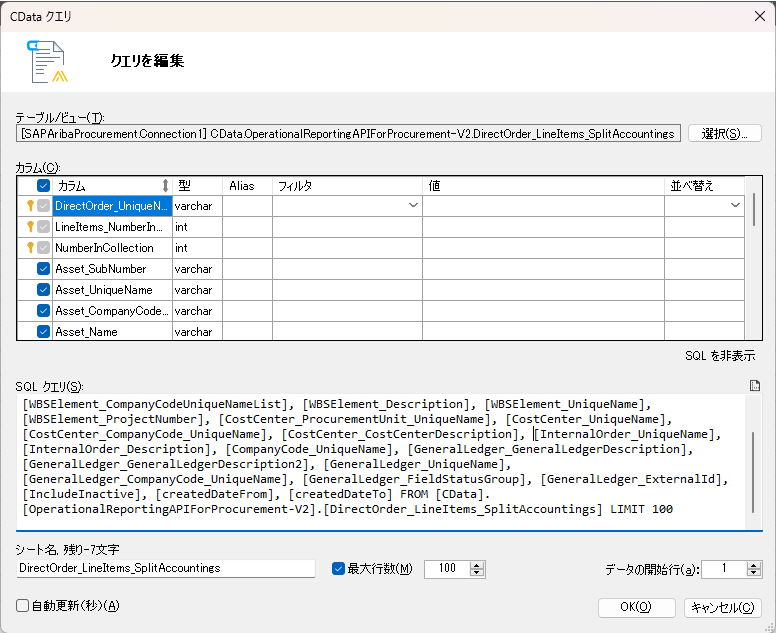Click [GeneralLedger_ExternalId] in SQL query
This screenshot has width=776, height=633.
(631, 479)
